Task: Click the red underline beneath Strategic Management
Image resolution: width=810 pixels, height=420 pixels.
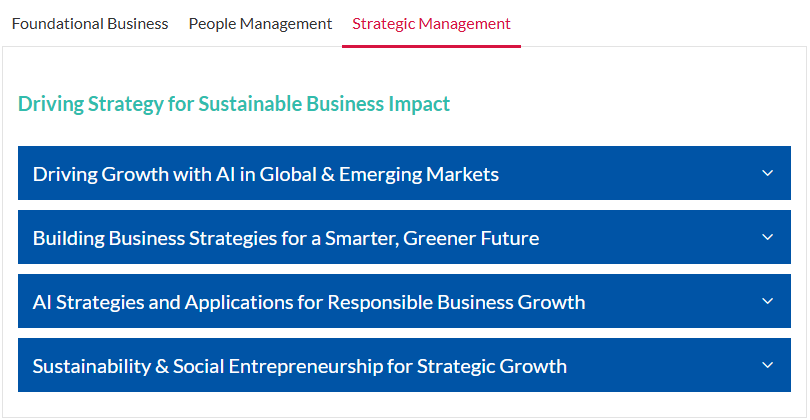Action: [x=431, y=46]
